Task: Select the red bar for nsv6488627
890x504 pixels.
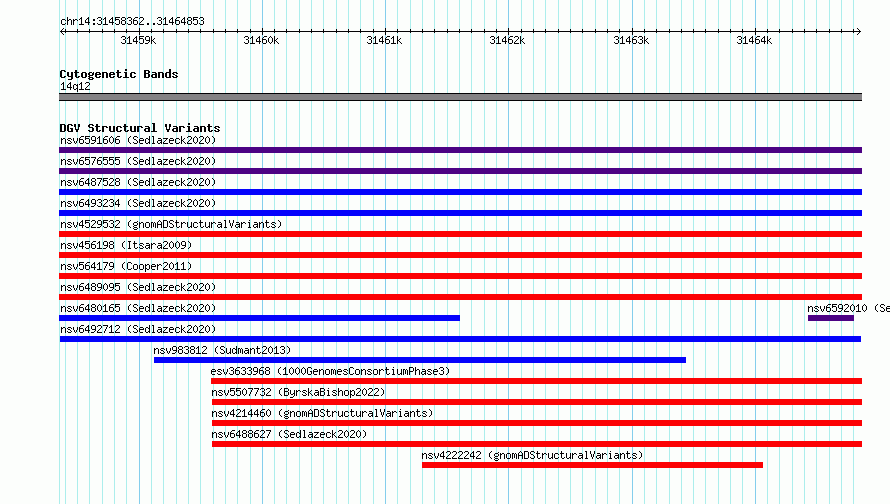Action: 537,444
